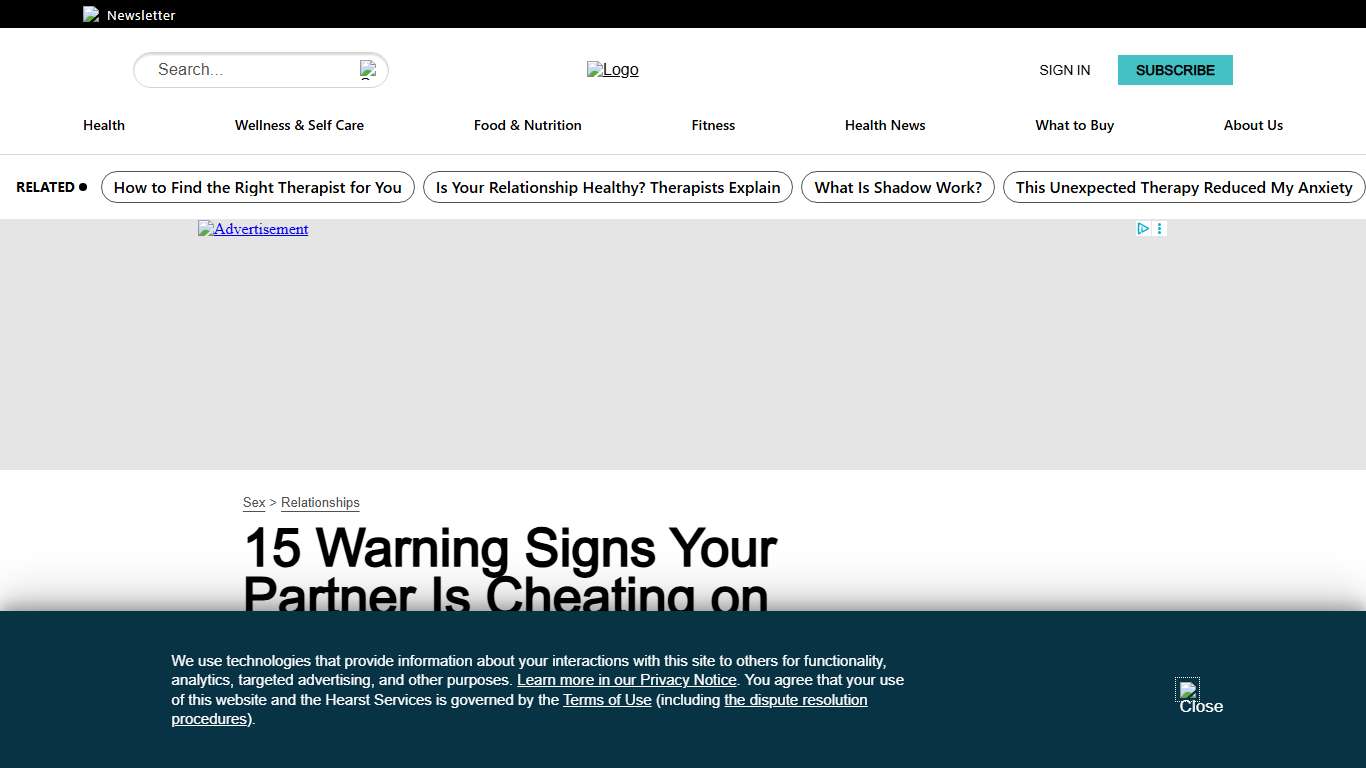
Task: Click the Advertisement image link
Action: (x=253, y=229)
